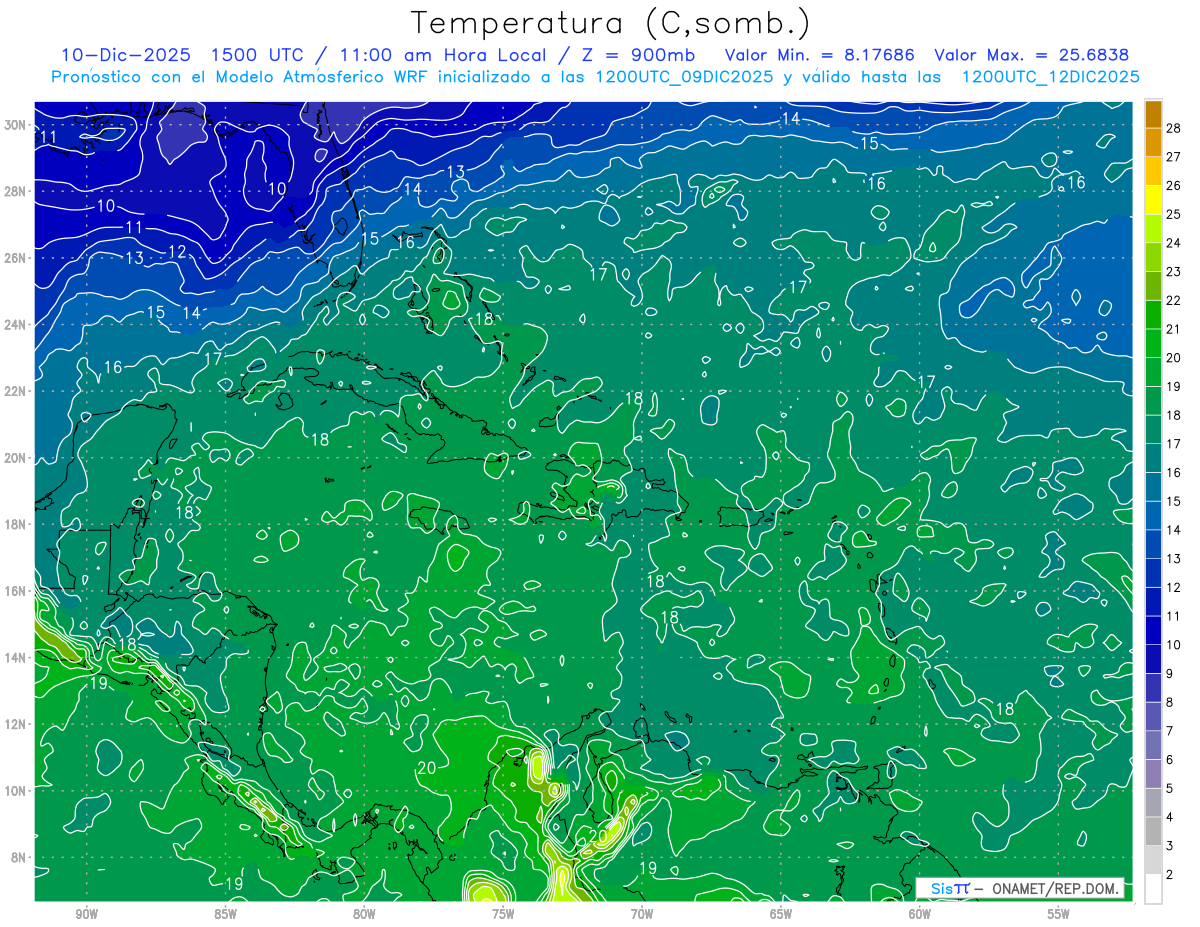Click the 'ONAMET/REP.DOM.' credit box
The width and height of the screenshot is (1200, 927).
pos(1020,888)
